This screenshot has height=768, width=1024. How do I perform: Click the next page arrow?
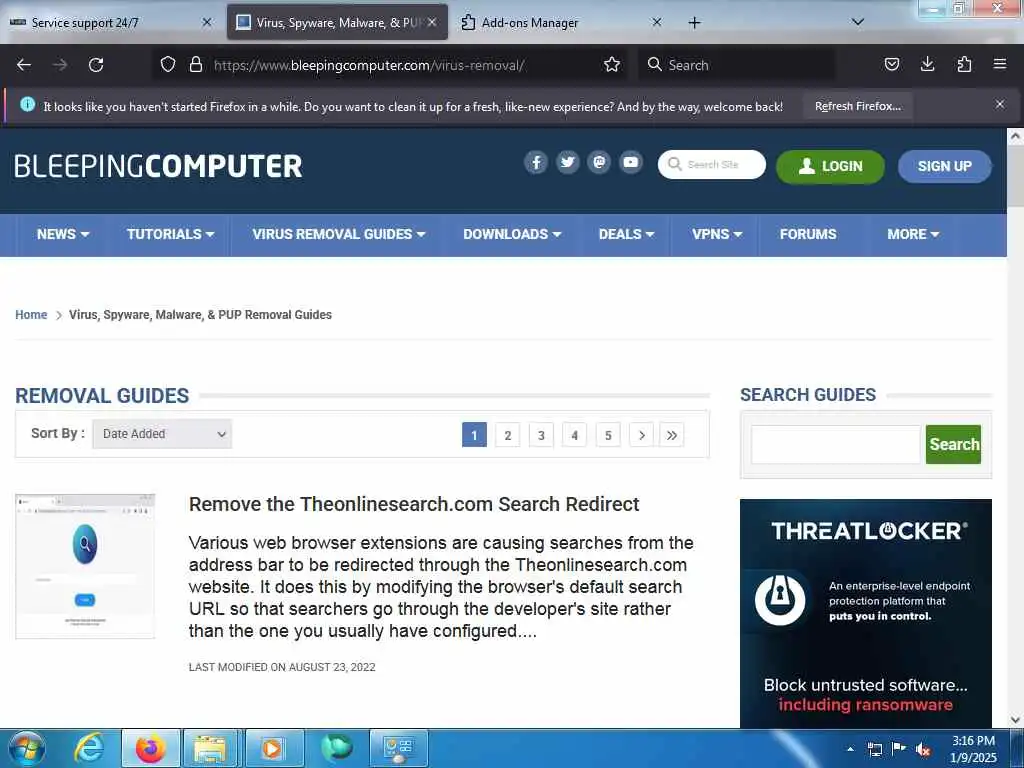click(641, 435)
